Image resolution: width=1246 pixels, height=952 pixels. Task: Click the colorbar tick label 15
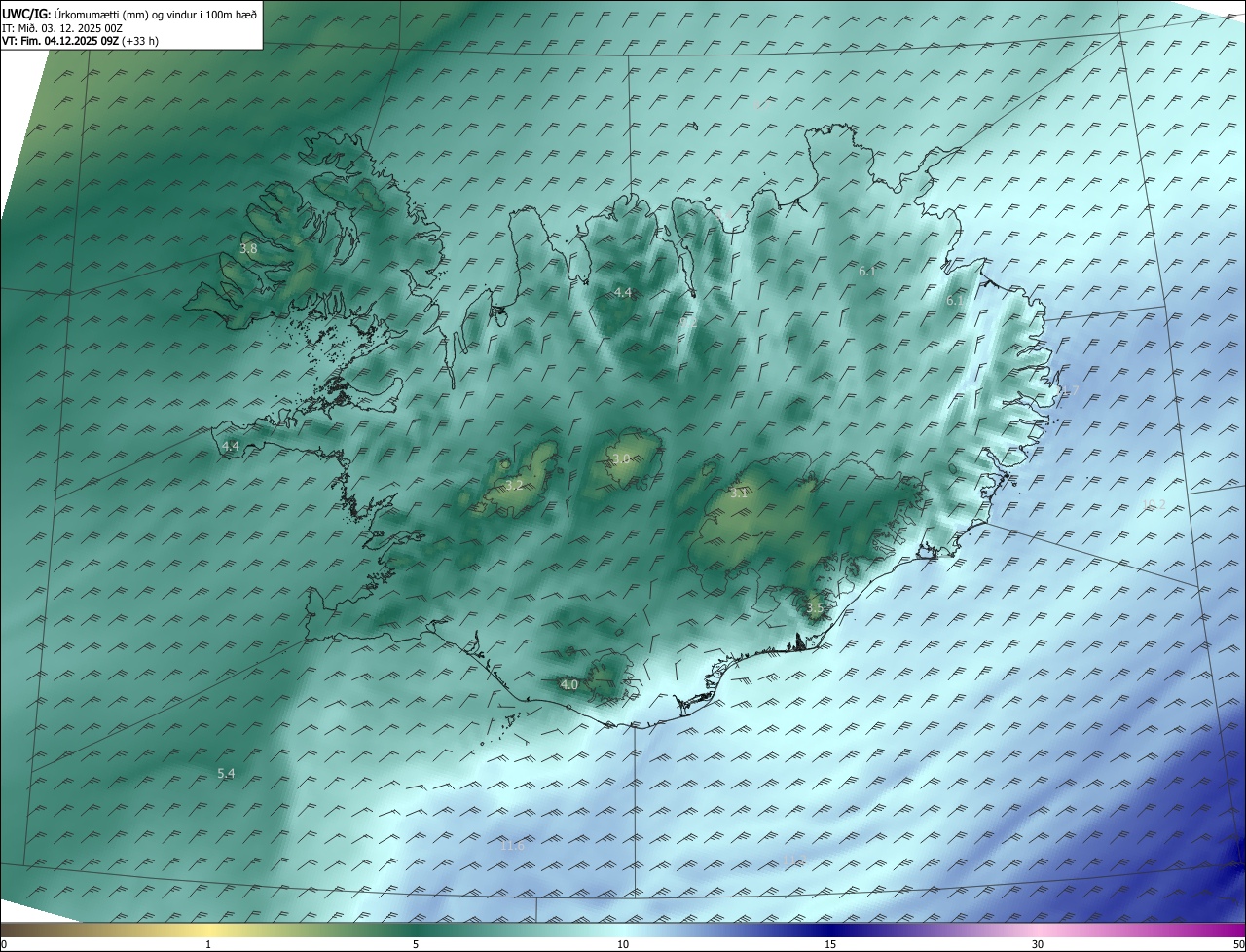click(830, 944)
